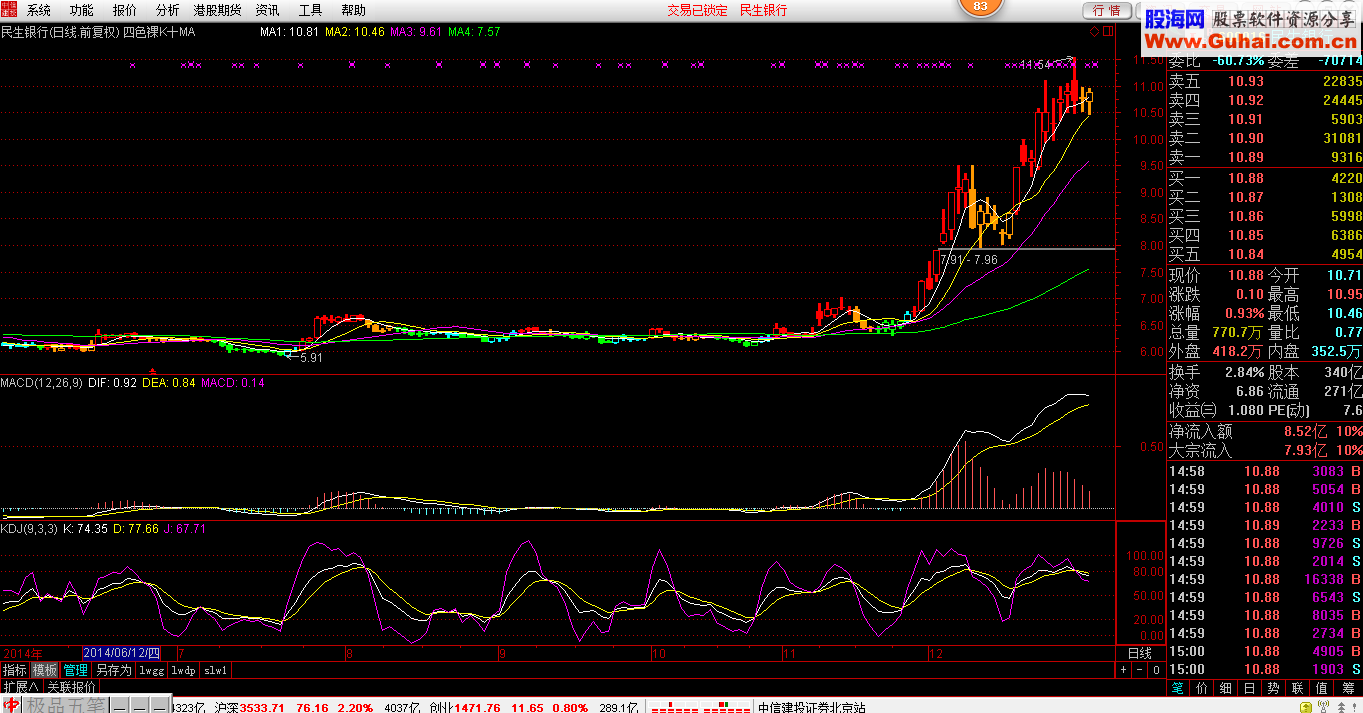Viewport: 1363px width, 713px height.
Task: Open the 分析 menu
Action: point(168,10)
